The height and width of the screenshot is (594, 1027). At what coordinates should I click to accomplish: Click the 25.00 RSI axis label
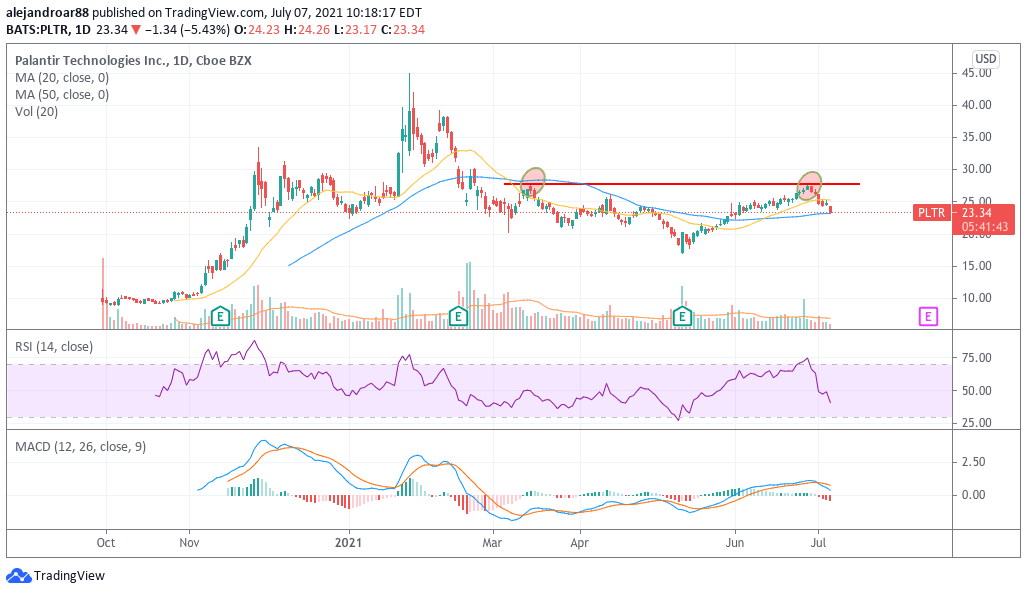point(976,422)
